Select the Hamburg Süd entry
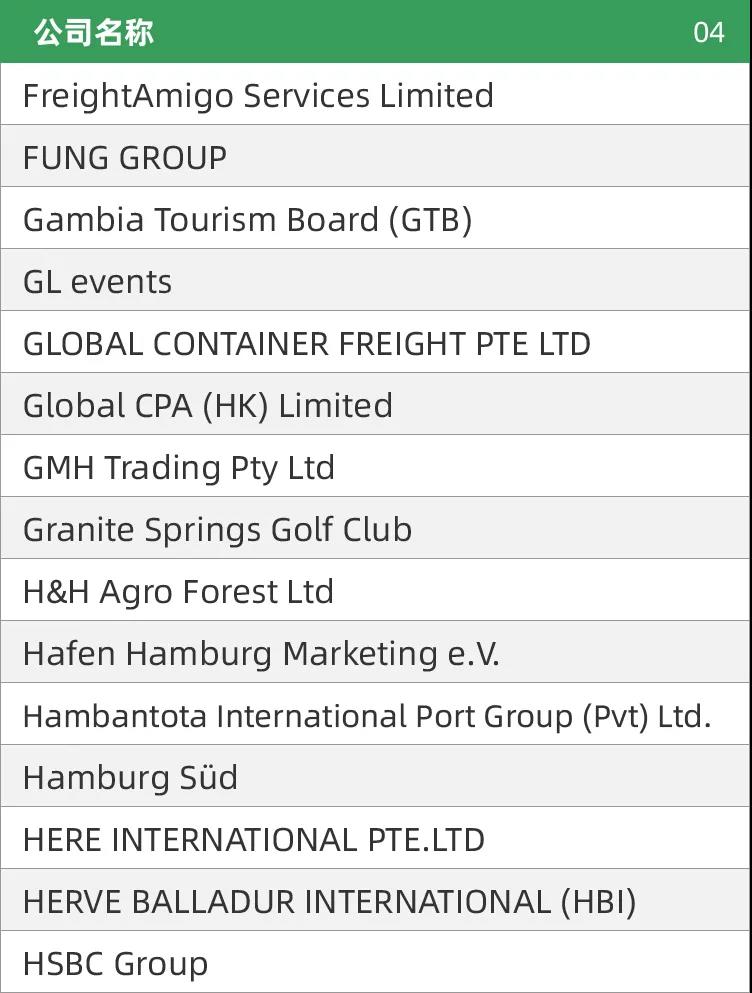Screen dimensions: 752x993 [376, 776]
